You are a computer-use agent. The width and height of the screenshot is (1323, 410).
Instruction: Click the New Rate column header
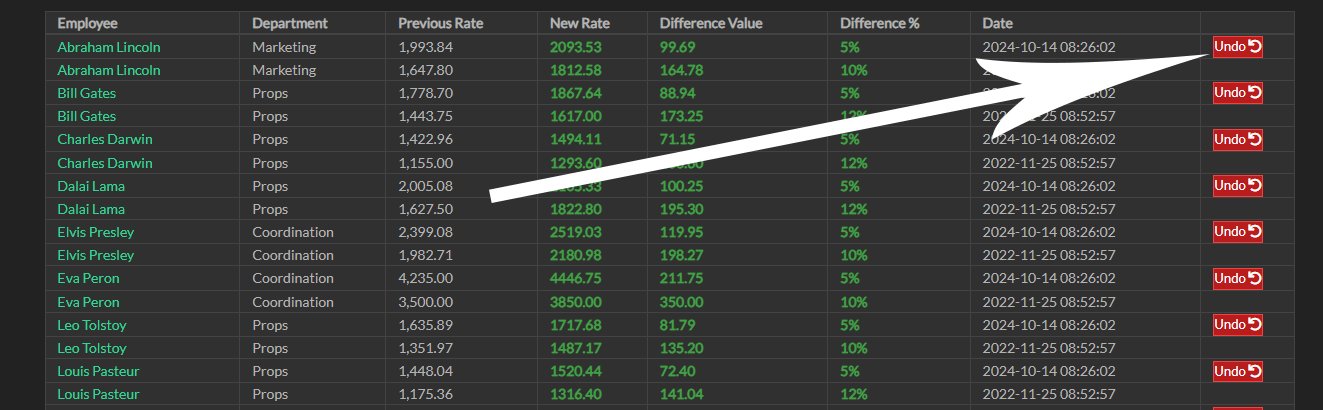(578, 23)
